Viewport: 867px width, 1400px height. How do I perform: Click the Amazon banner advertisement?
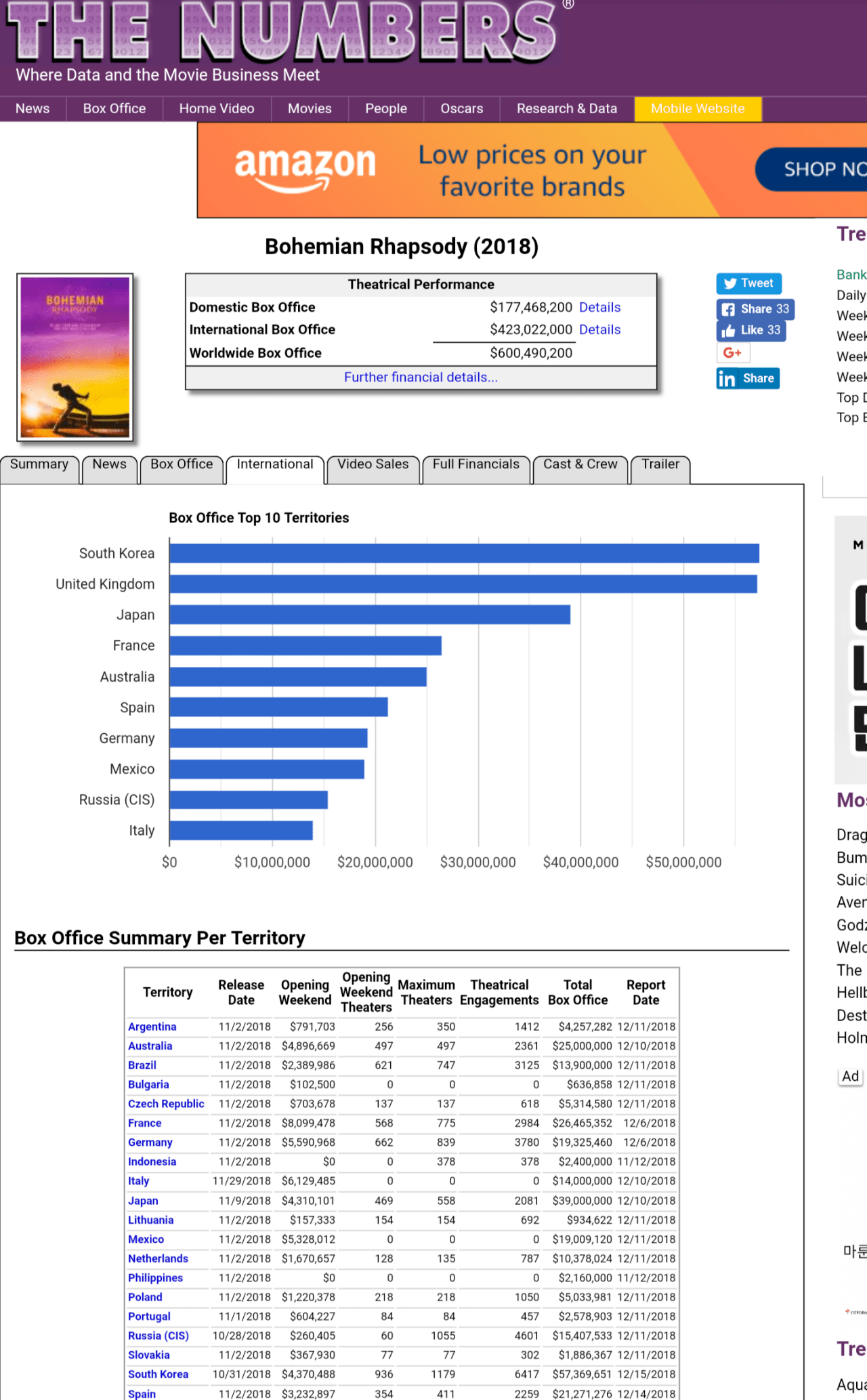point(532,170)
